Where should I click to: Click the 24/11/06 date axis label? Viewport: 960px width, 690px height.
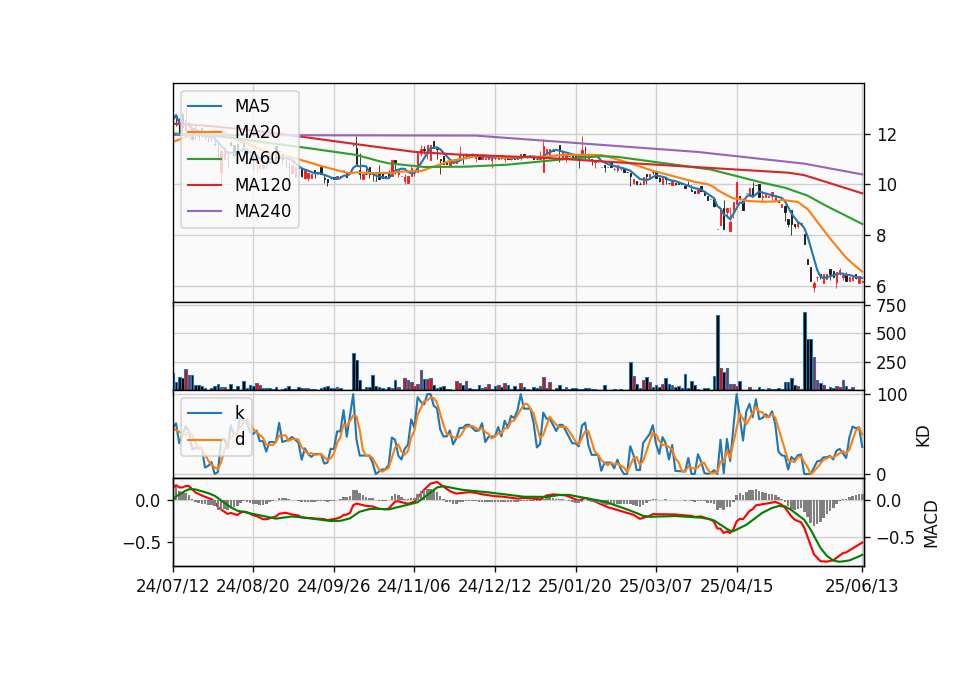coord(414,586)
